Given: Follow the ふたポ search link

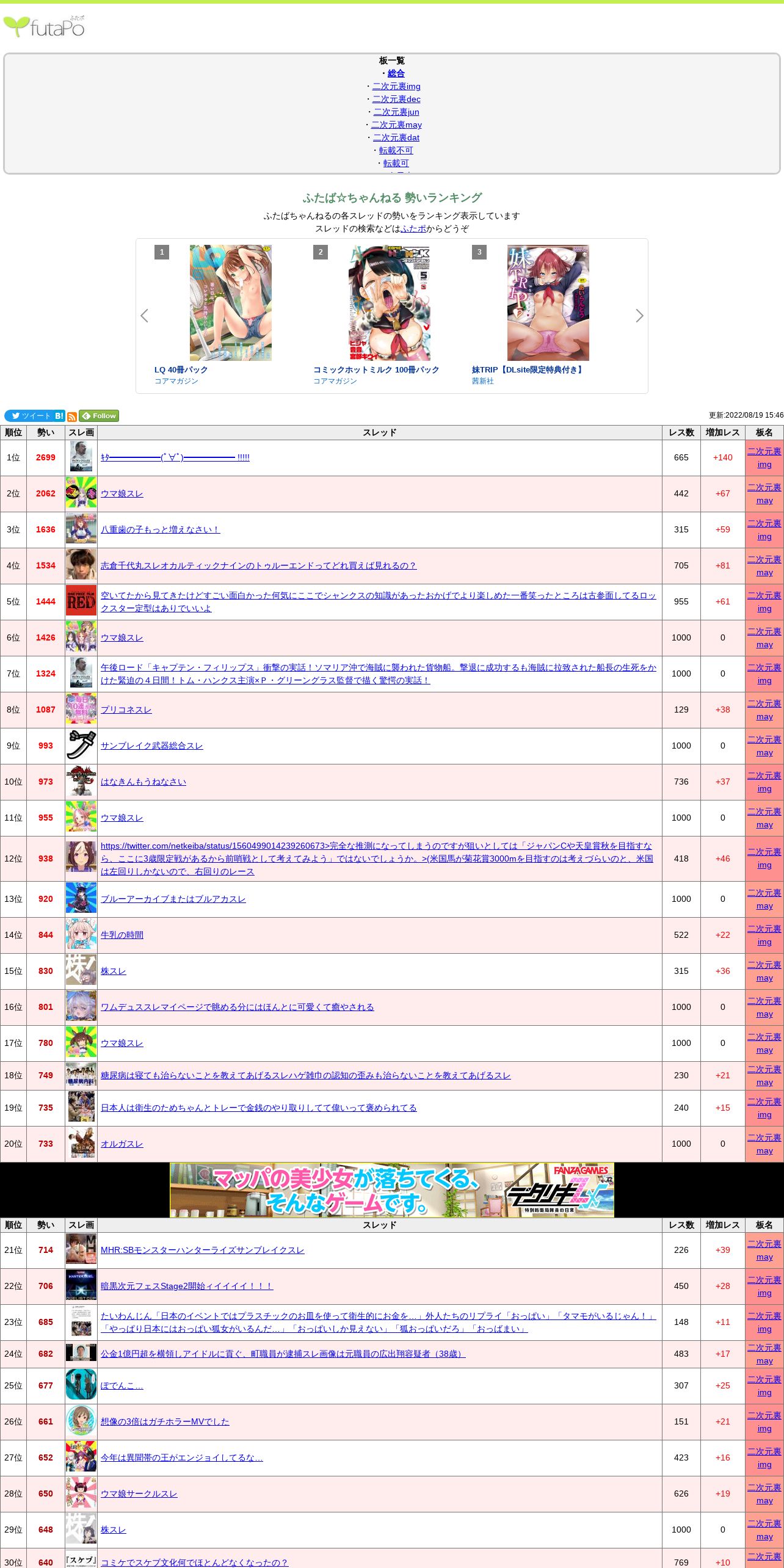Looking at the screenshot, I should click(x=413, y=228).
